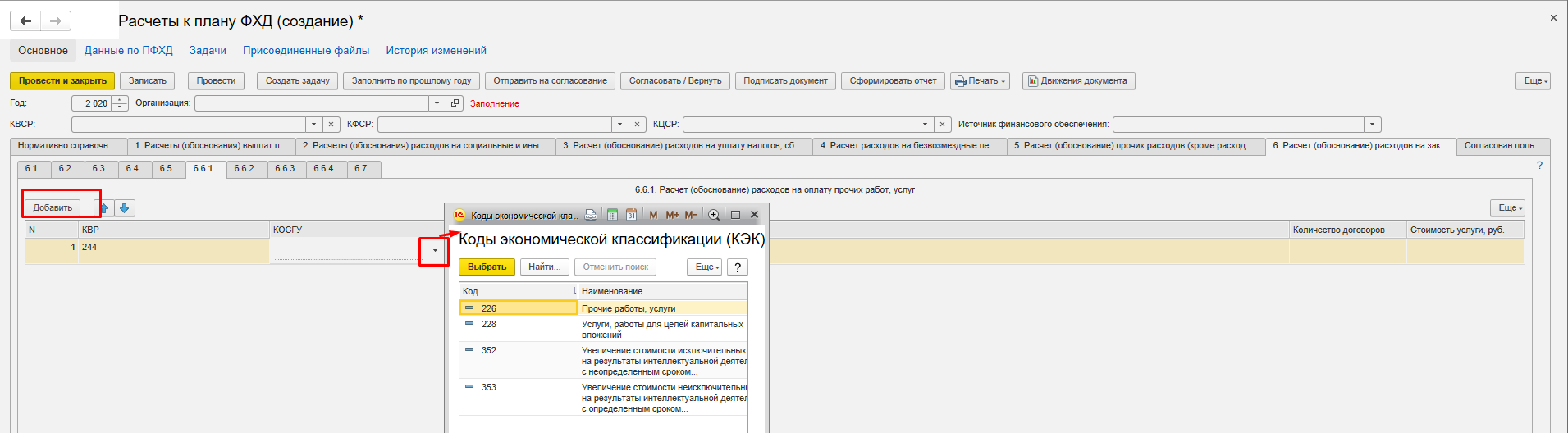Open the КОСГУ cell dropdown arrow
Viewport: 1568px width, 433px height.
(435, 251)
